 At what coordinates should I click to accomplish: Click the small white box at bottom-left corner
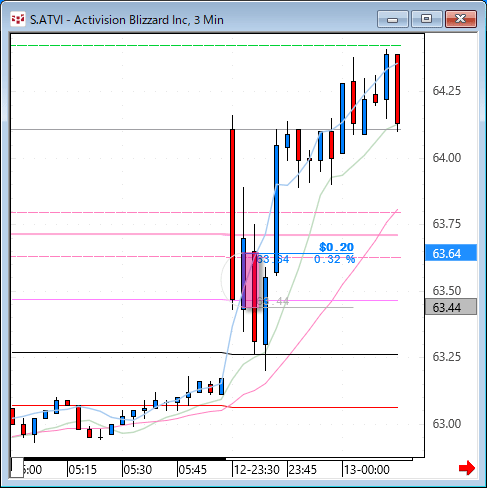[17, 467]
